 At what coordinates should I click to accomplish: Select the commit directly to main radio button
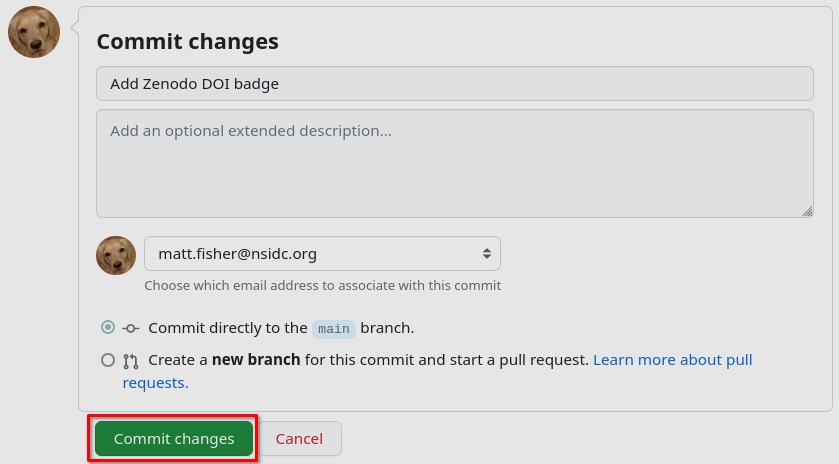108,327
